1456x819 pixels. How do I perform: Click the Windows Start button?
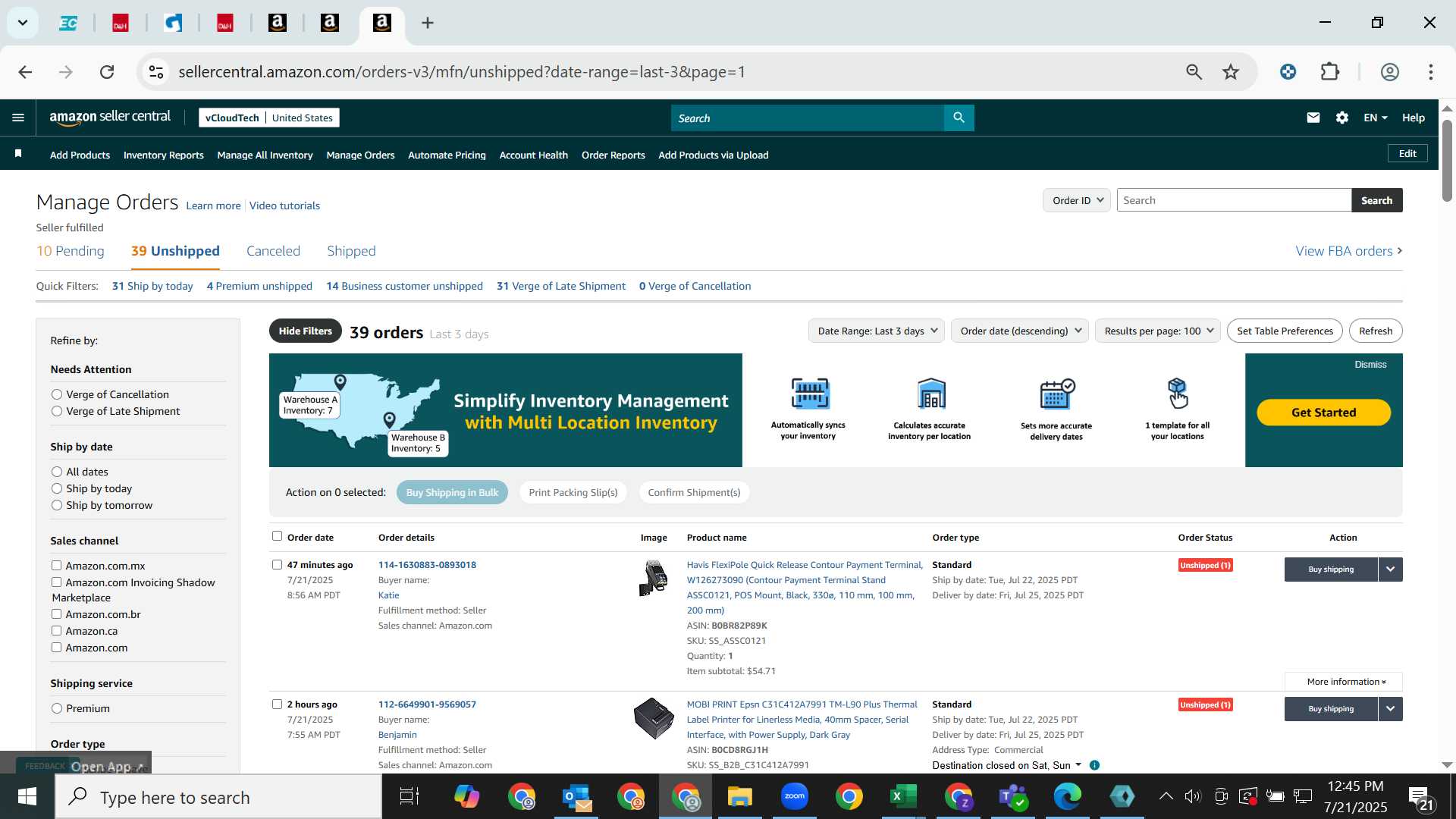[27, 797]
